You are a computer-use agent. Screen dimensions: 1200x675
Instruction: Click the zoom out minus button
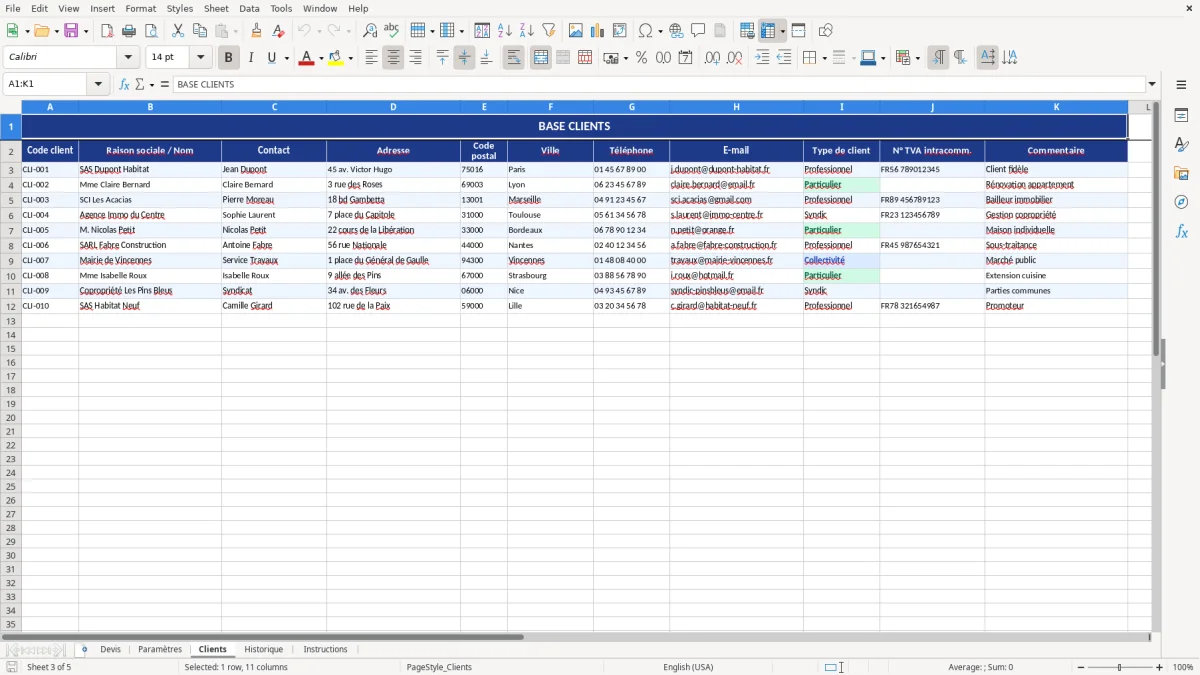1079,667
